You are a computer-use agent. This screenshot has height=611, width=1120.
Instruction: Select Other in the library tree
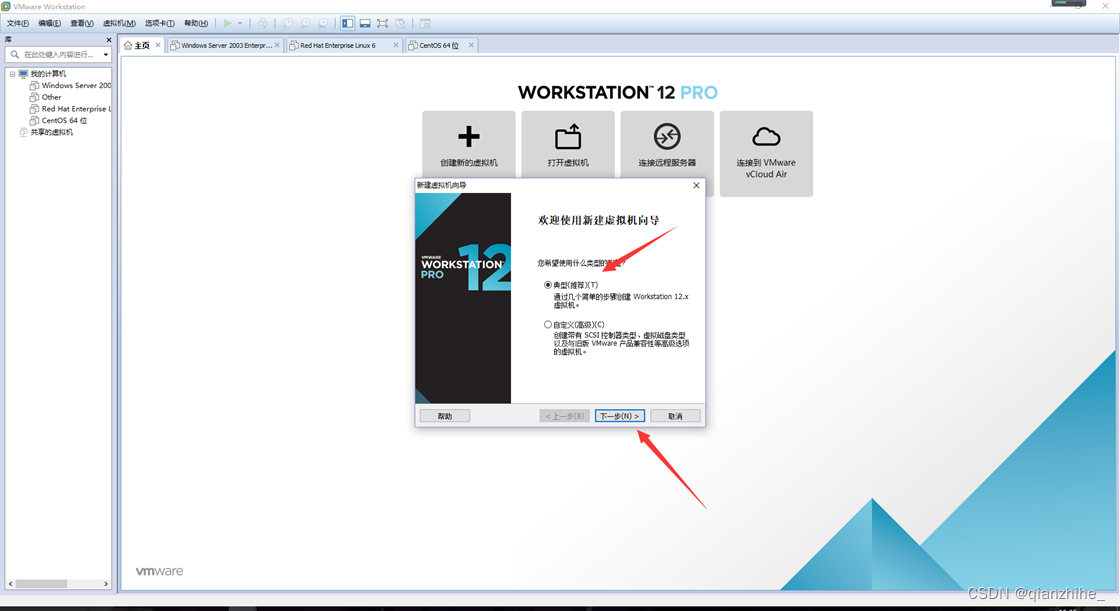pyautogui.click(x=51, y=97)
